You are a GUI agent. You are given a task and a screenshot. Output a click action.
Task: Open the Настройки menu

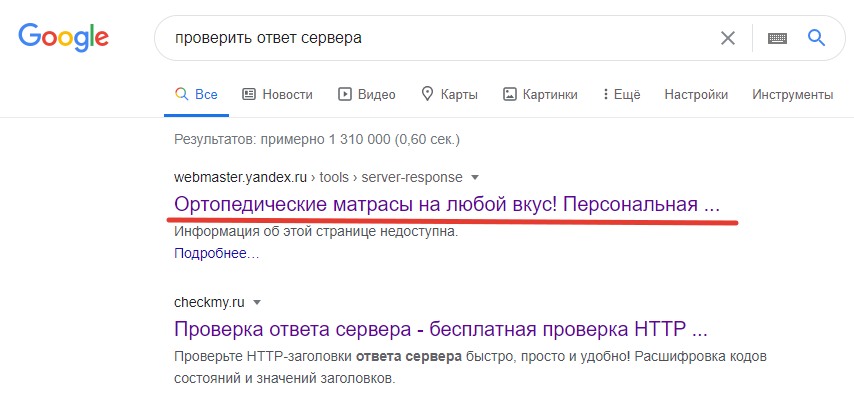[696, 94]
